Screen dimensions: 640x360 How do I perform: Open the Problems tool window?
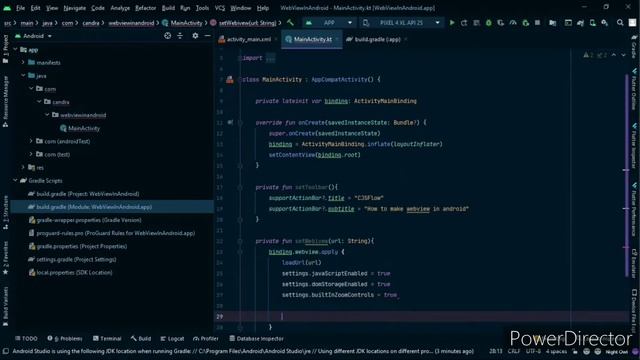pyautogui.click(x=65, y=338)
